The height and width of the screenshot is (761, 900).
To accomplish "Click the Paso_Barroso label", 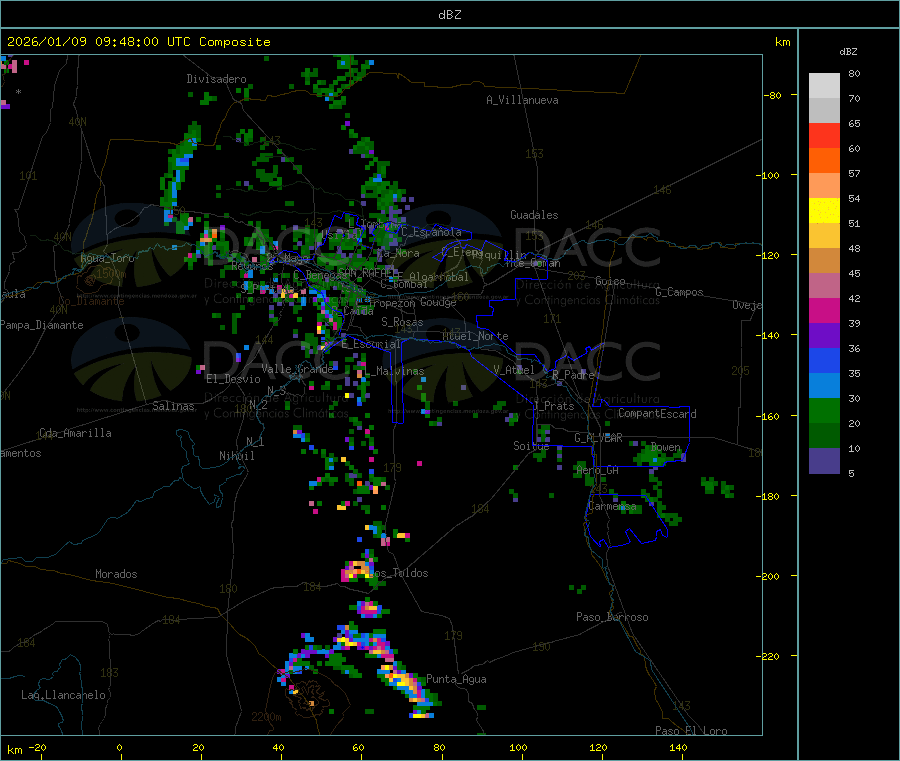I will pos(612,617).
